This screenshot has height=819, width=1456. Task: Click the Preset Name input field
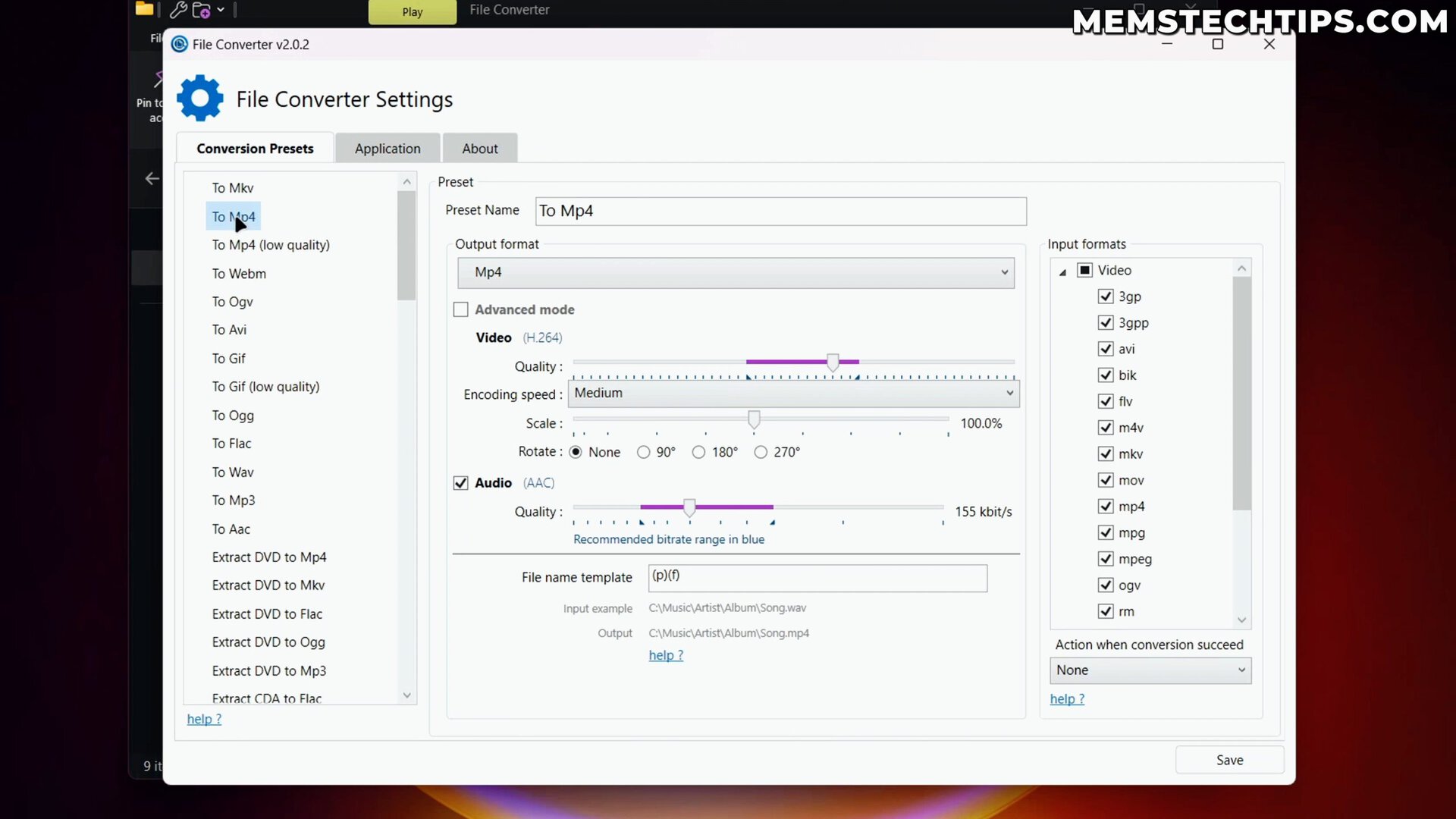781,211
